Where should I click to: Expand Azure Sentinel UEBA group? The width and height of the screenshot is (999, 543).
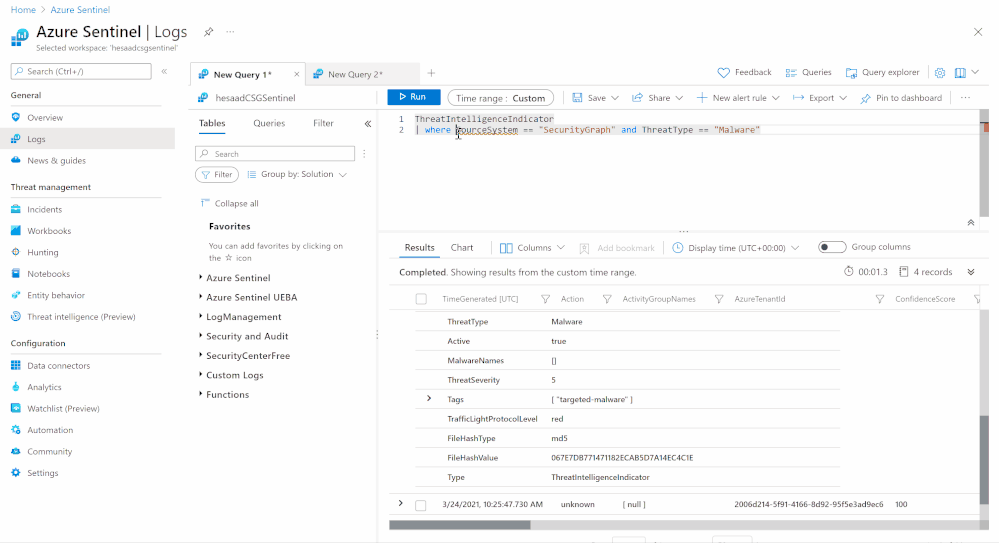(200, 297)
